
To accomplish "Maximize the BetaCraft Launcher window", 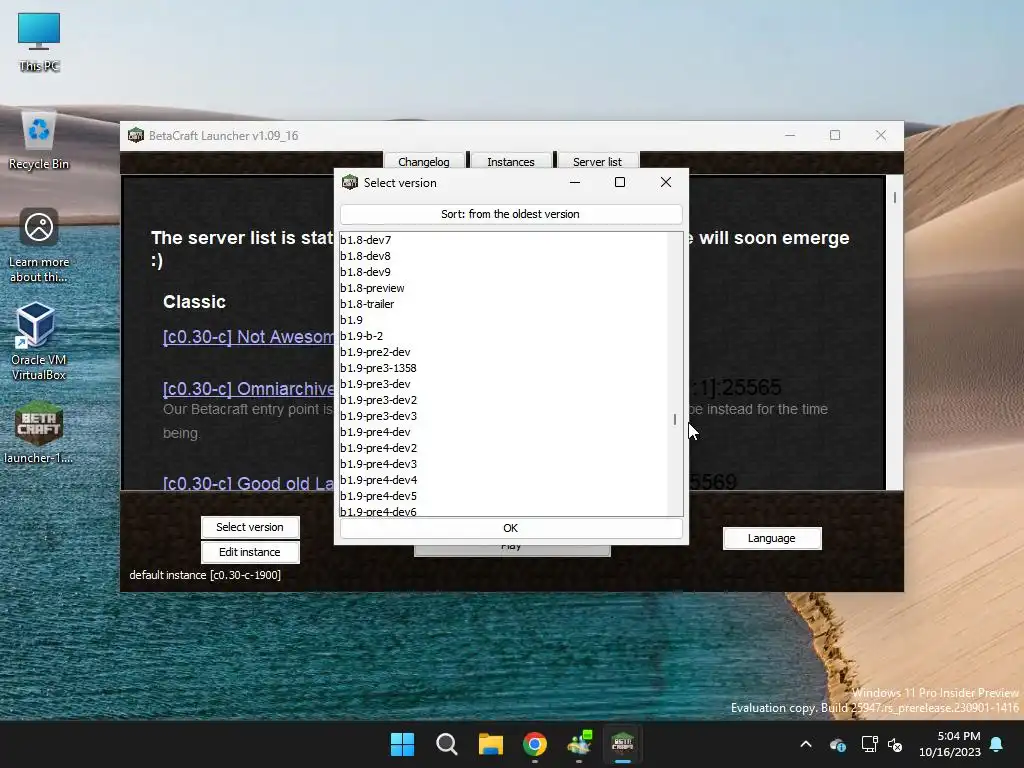I will (x=835, y=135).
